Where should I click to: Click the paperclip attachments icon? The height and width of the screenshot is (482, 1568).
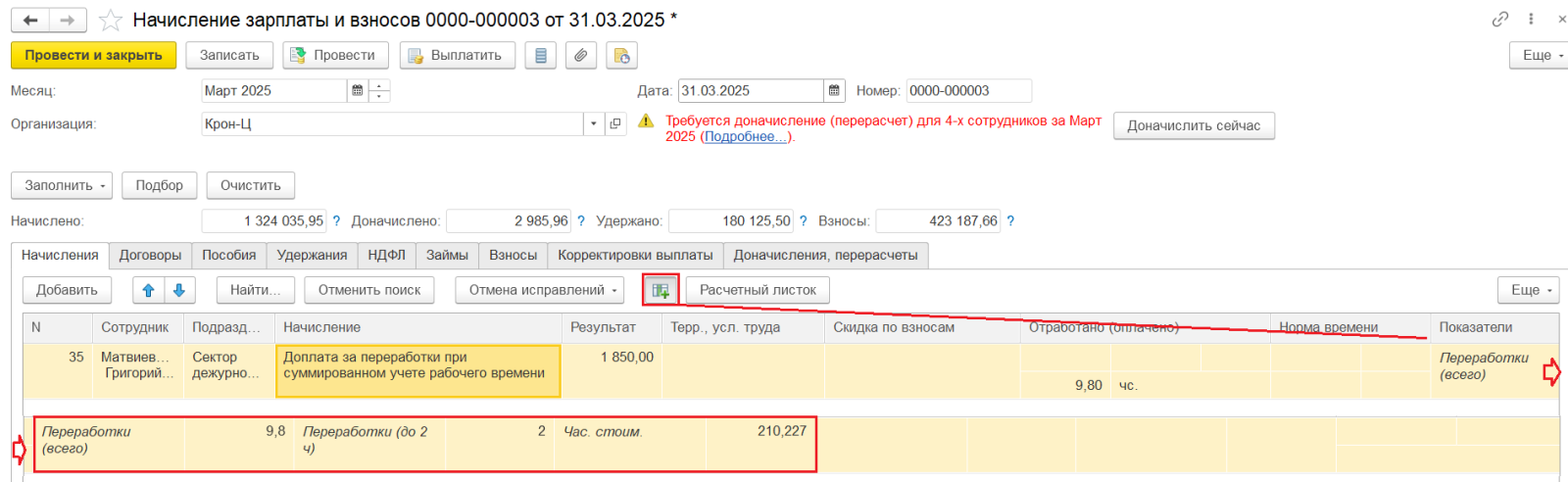coord(581,56)
